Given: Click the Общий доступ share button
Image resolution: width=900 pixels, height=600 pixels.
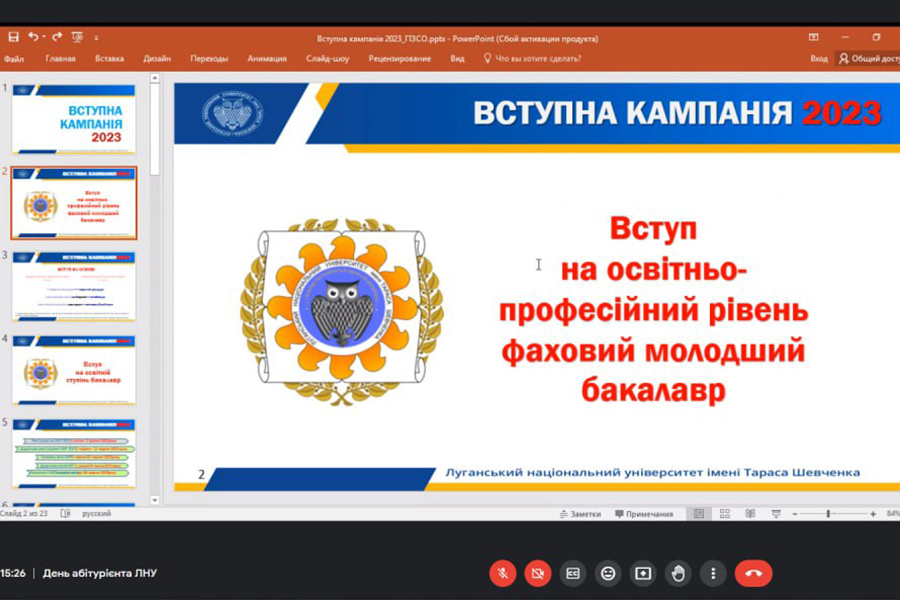Looking at the screenshot, I should click(x=868, y=59).
